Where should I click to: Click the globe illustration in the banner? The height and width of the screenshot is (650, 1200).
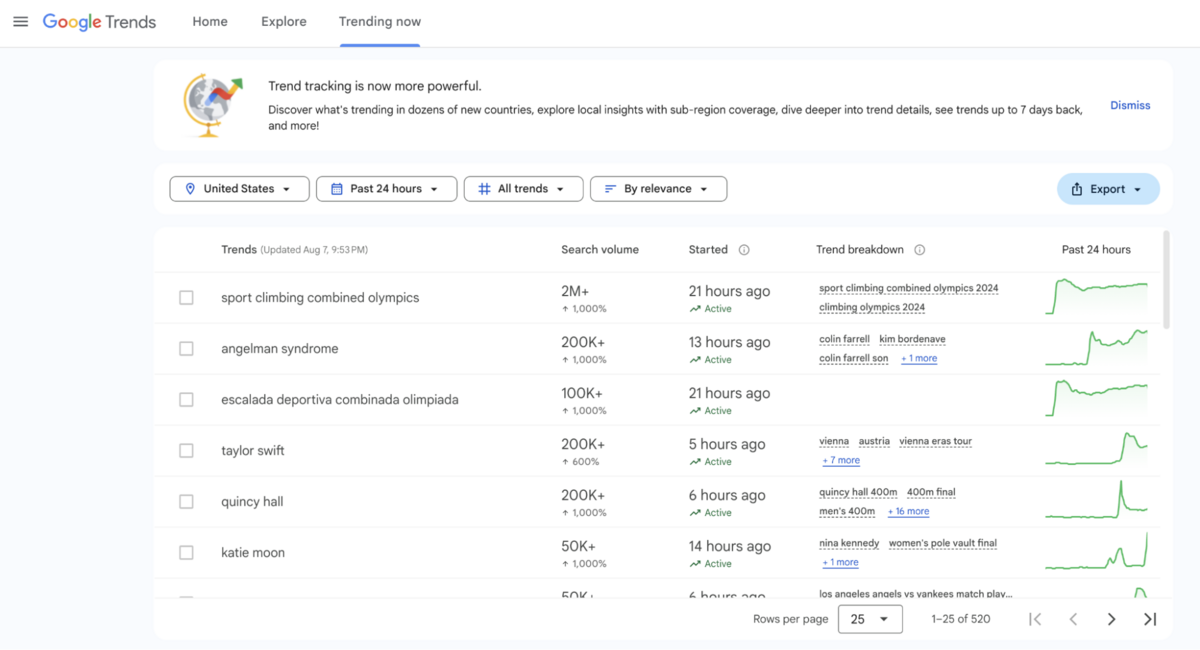[212, 105]
